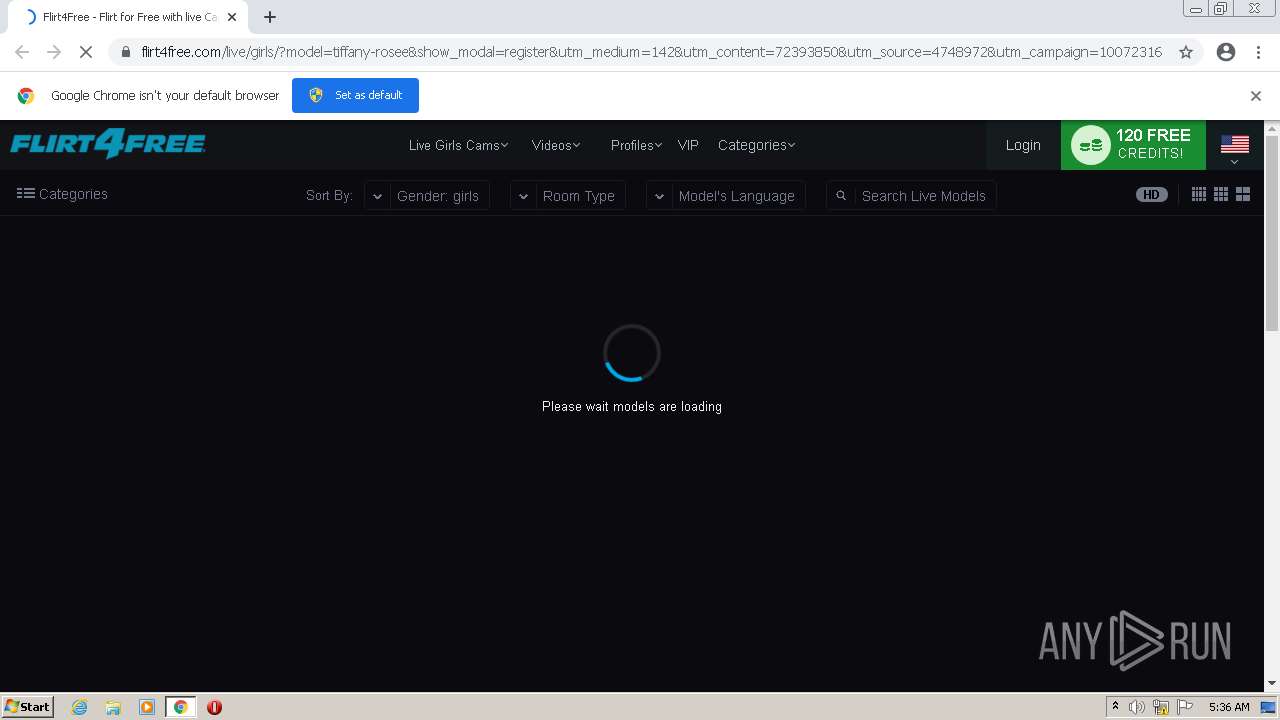Screen dimensions: 1280x720
Task: Open the Windows Start menu
Action: [x=28, y=707]
